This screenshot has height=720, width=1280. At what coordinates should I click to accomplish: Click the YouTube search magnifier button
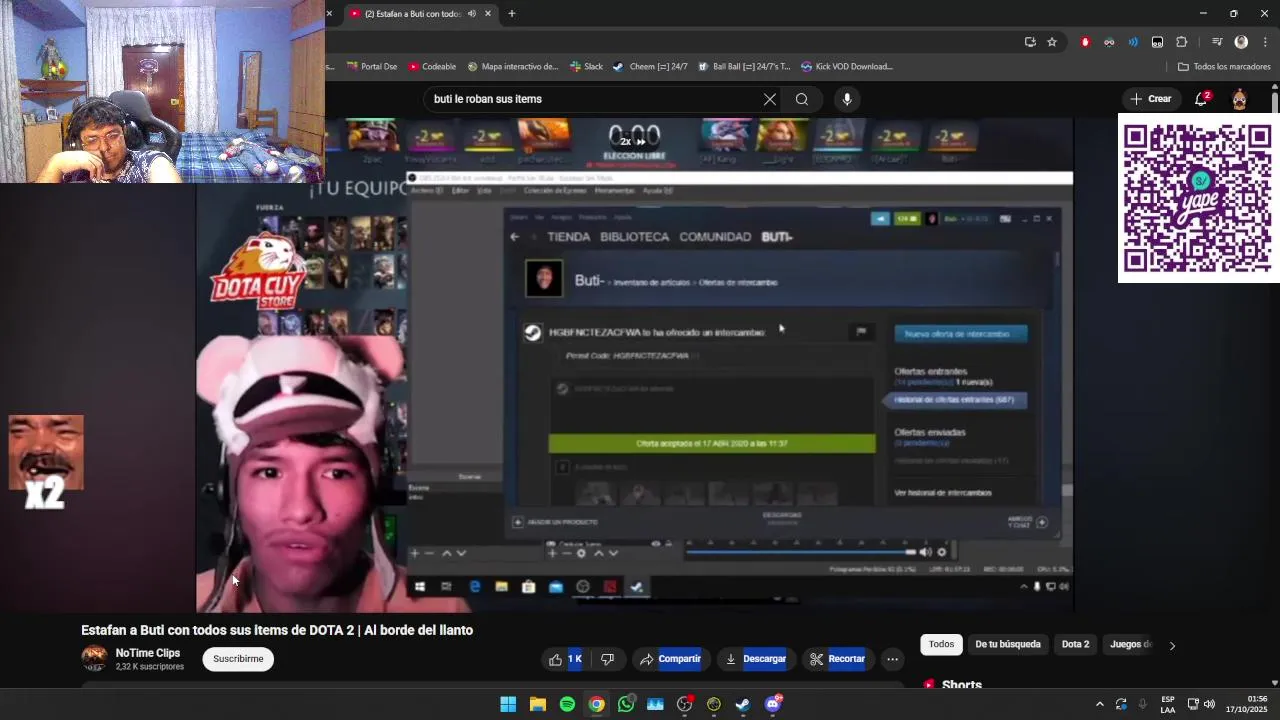(x=802, y=99)
